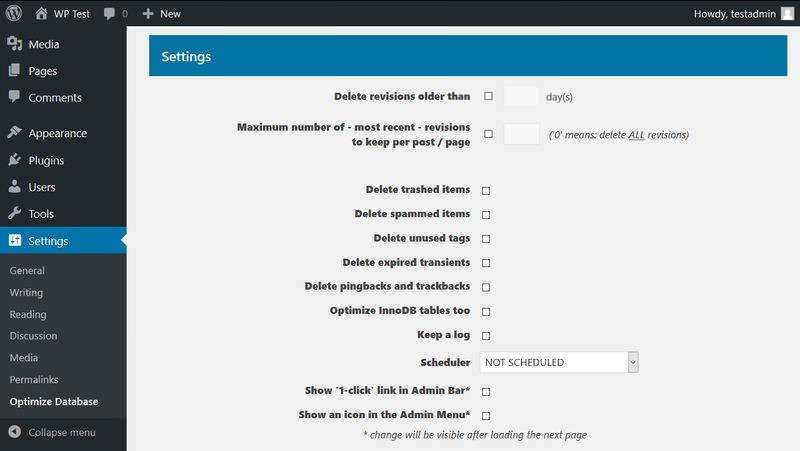Image resolution: width=800 pixels, height=451 pixels.
Task: Open Permalinks settings submenu
Action: (x=34, y=380)
